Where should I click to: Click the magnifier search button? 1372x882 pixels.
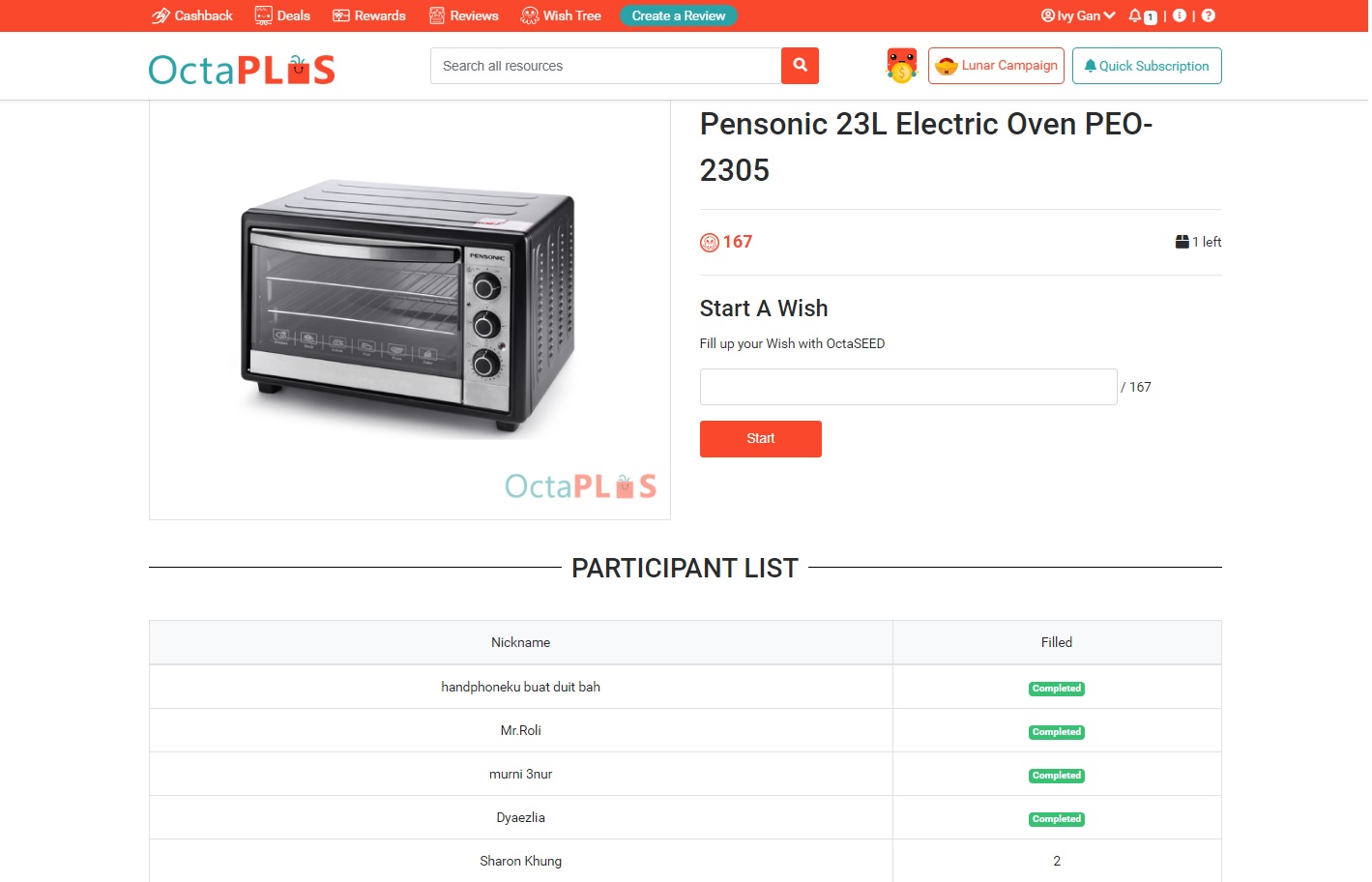coord(801,66)
